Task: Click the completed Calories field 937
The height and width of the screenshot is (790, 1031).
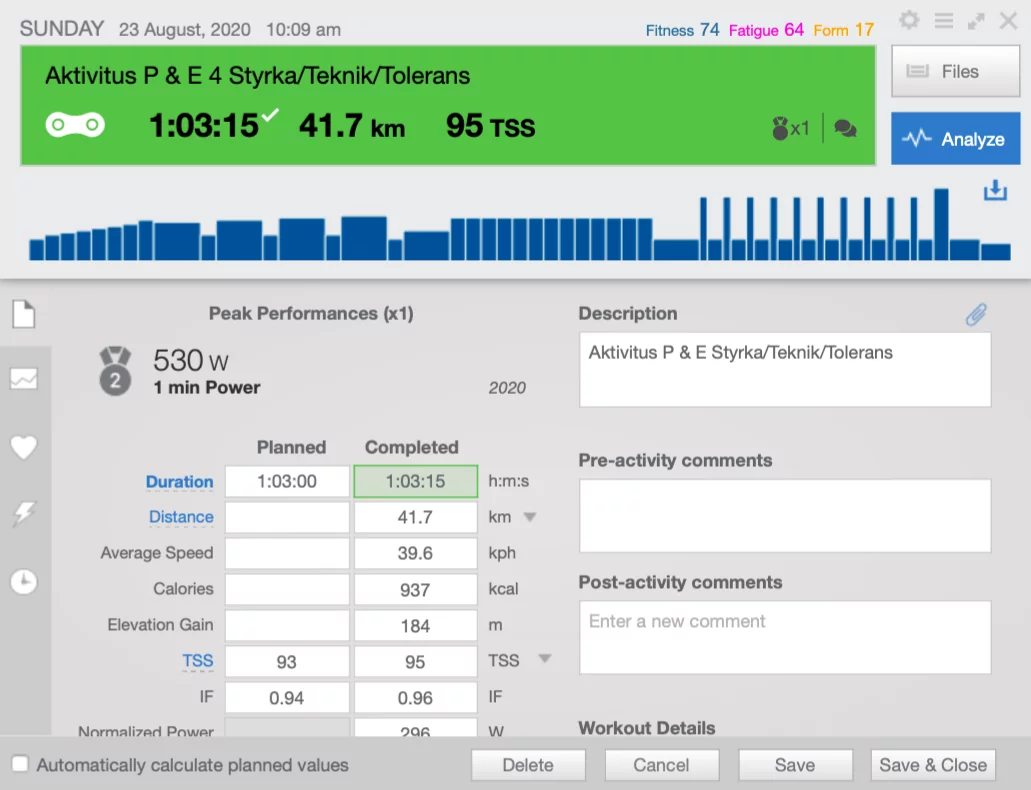Action: click(416, 589)
